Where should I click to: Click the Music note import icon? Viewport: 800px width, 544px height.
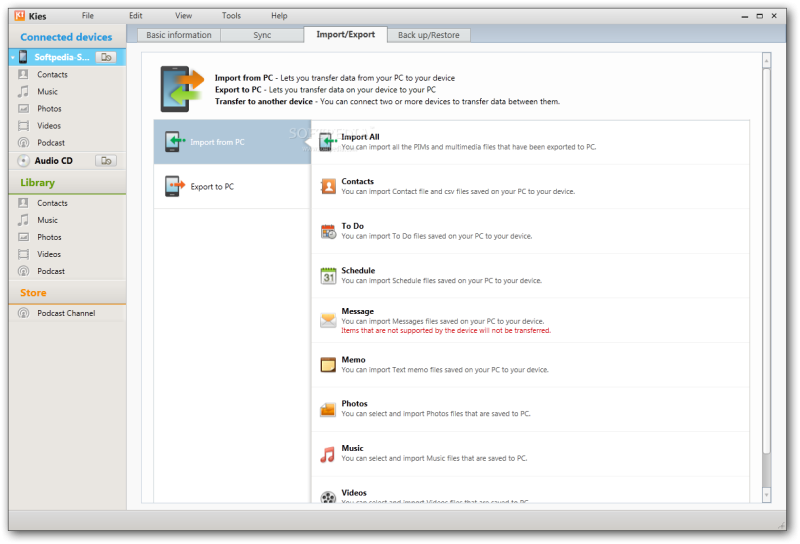click(x=327, y=454)
